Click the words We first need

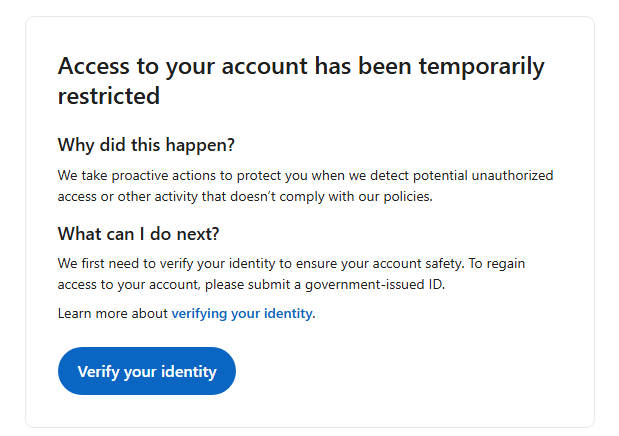[x=107, y=263]
